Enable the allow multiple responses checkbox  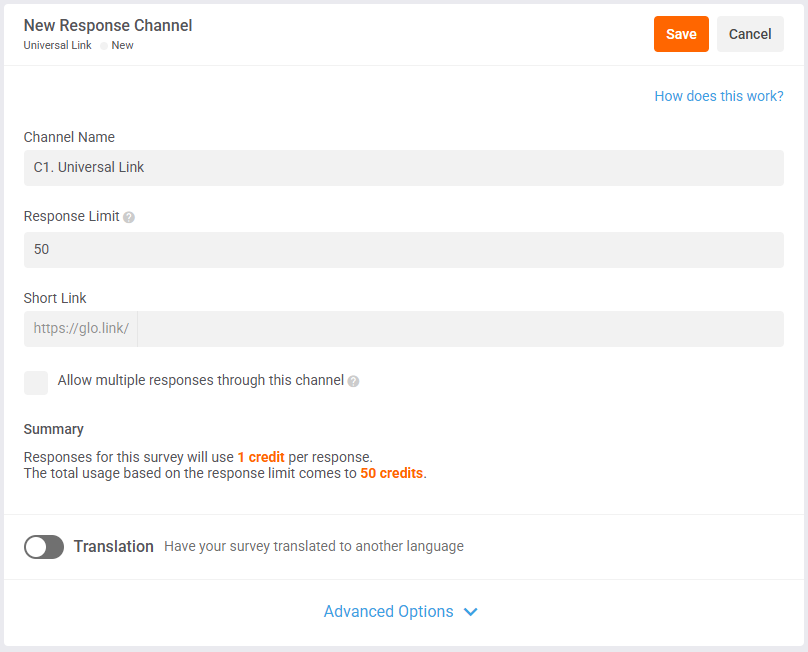[x=36, y=382]
